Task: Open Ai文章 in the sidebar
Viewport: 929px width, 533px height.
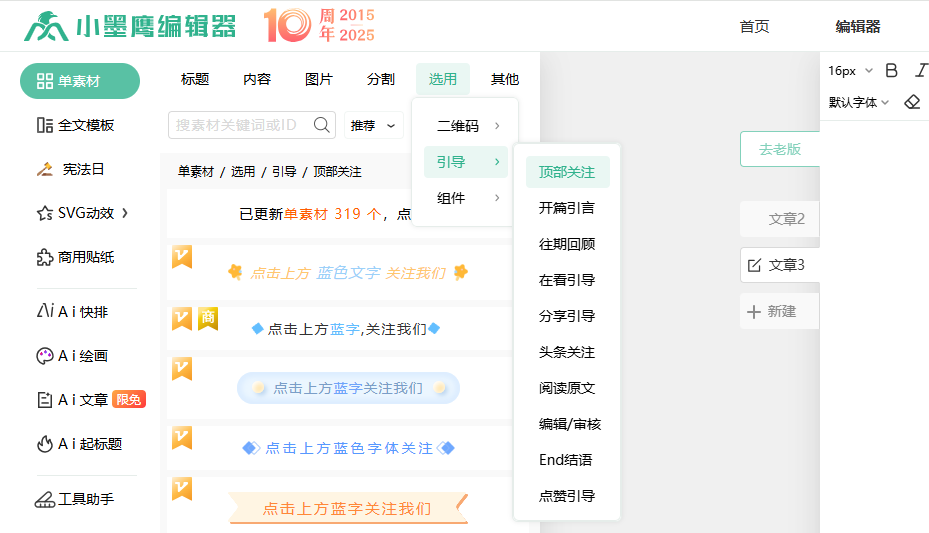Action: tap(72, 400)
